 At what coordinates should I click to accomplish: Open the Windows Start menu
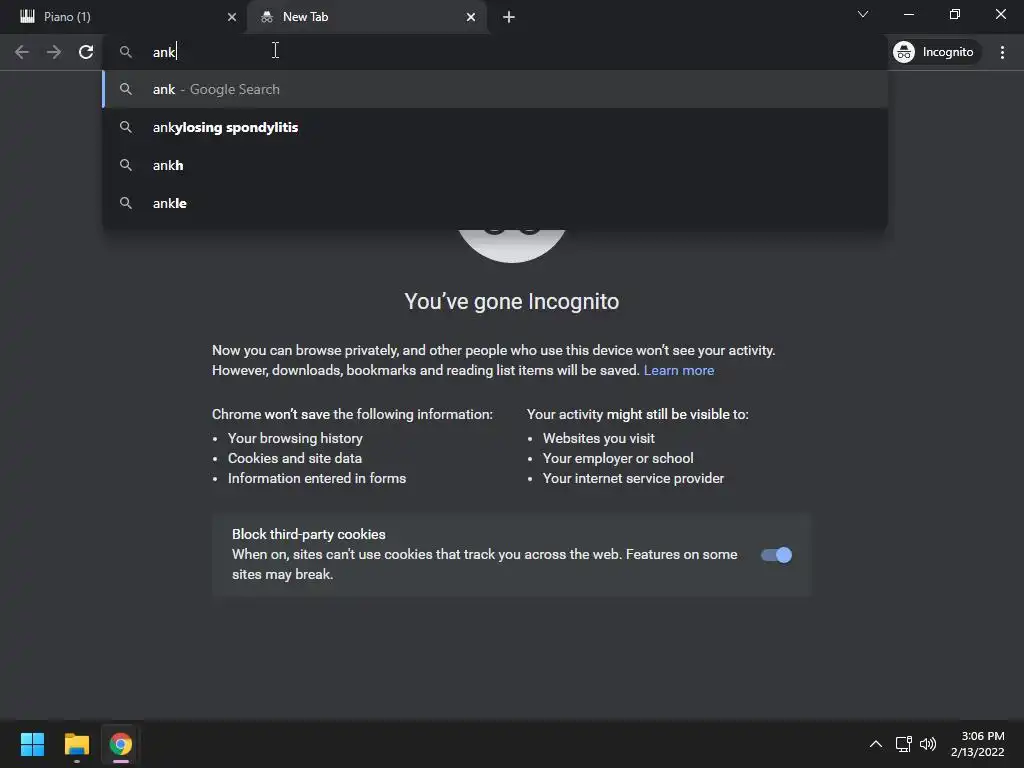click(32, 744)
